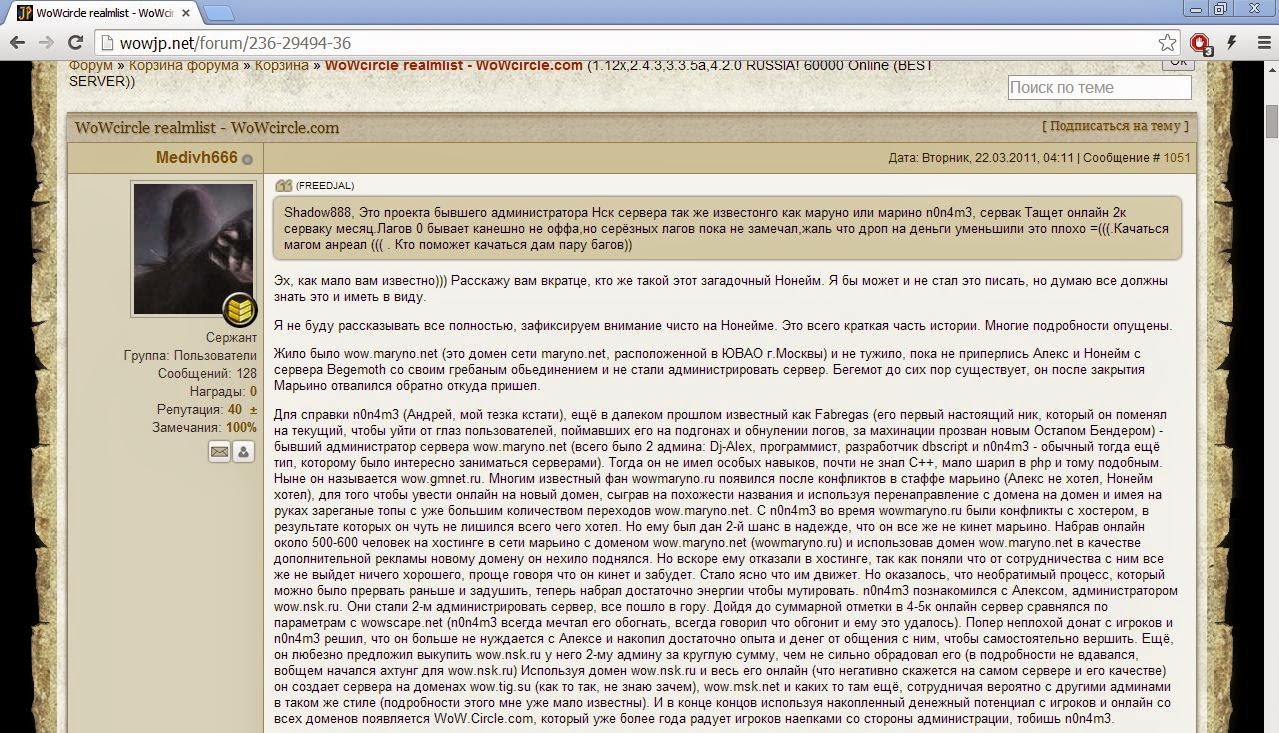1279x733 pixels.
Task: Go forward in browser history
Action: point(46,43)
